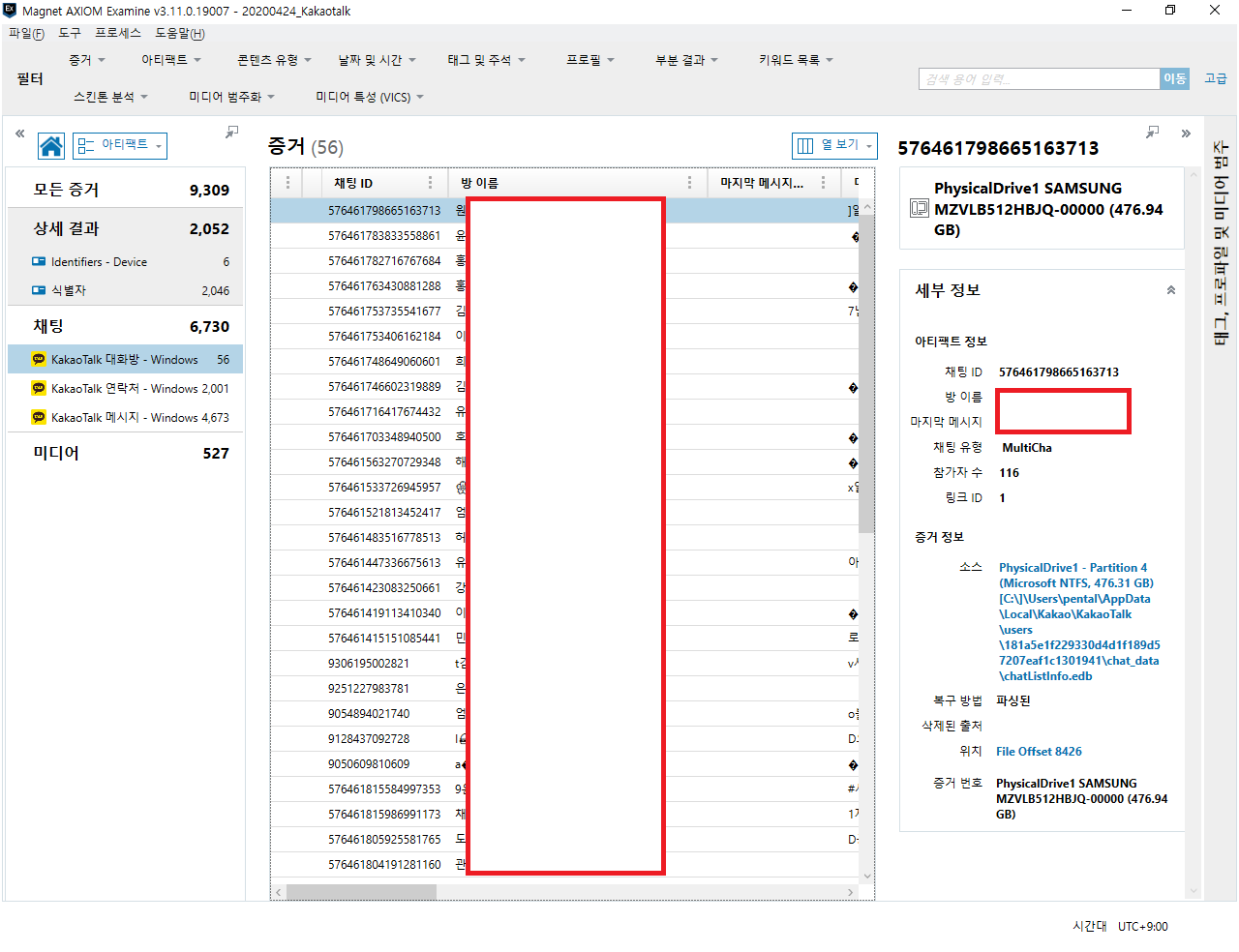Select Identifiers - Device item

pyautogui.click(x=125, y=261)
